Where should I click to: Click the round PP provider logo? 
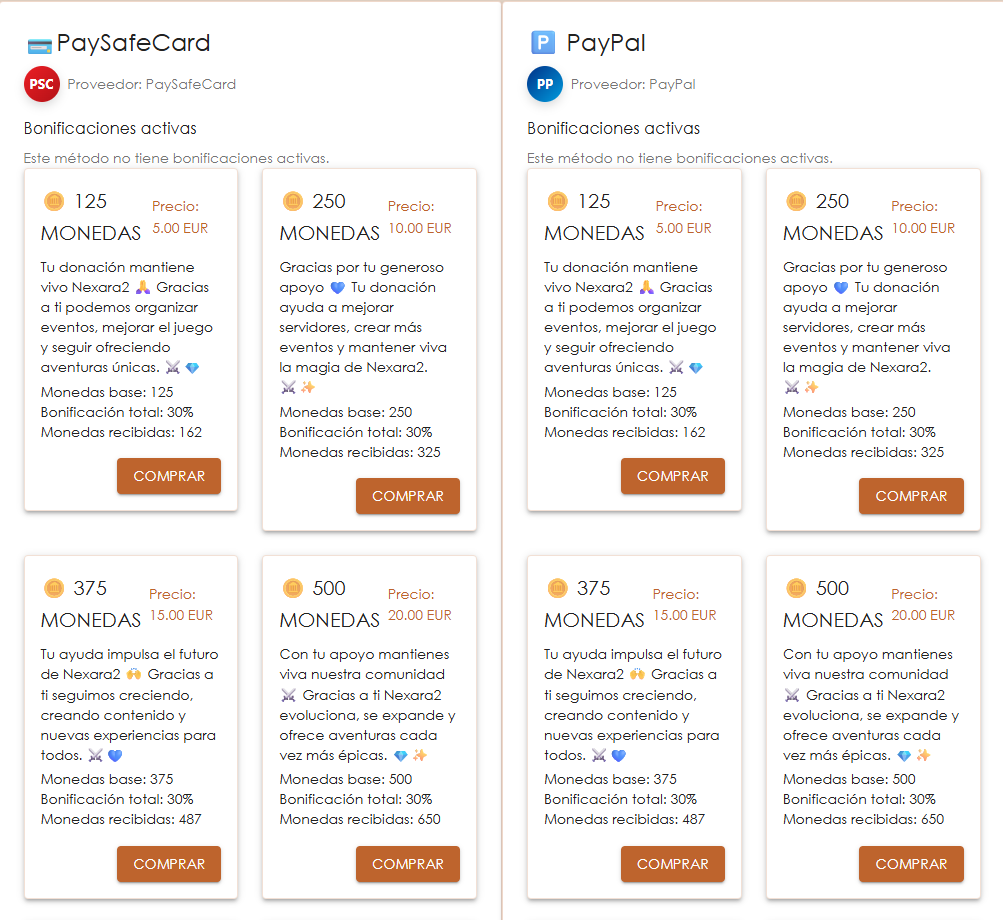point(545,85)
